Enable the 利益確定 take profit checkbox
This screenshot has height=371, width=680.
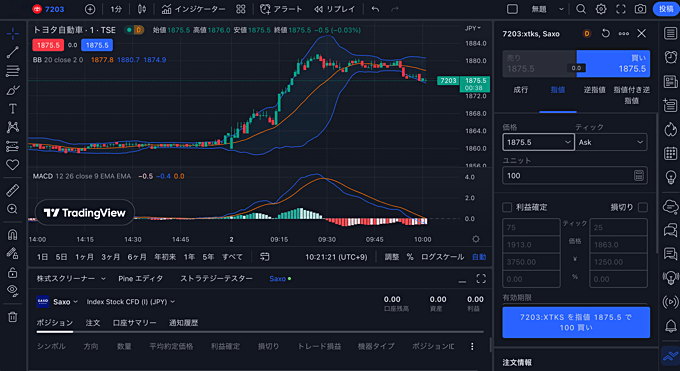507,207
